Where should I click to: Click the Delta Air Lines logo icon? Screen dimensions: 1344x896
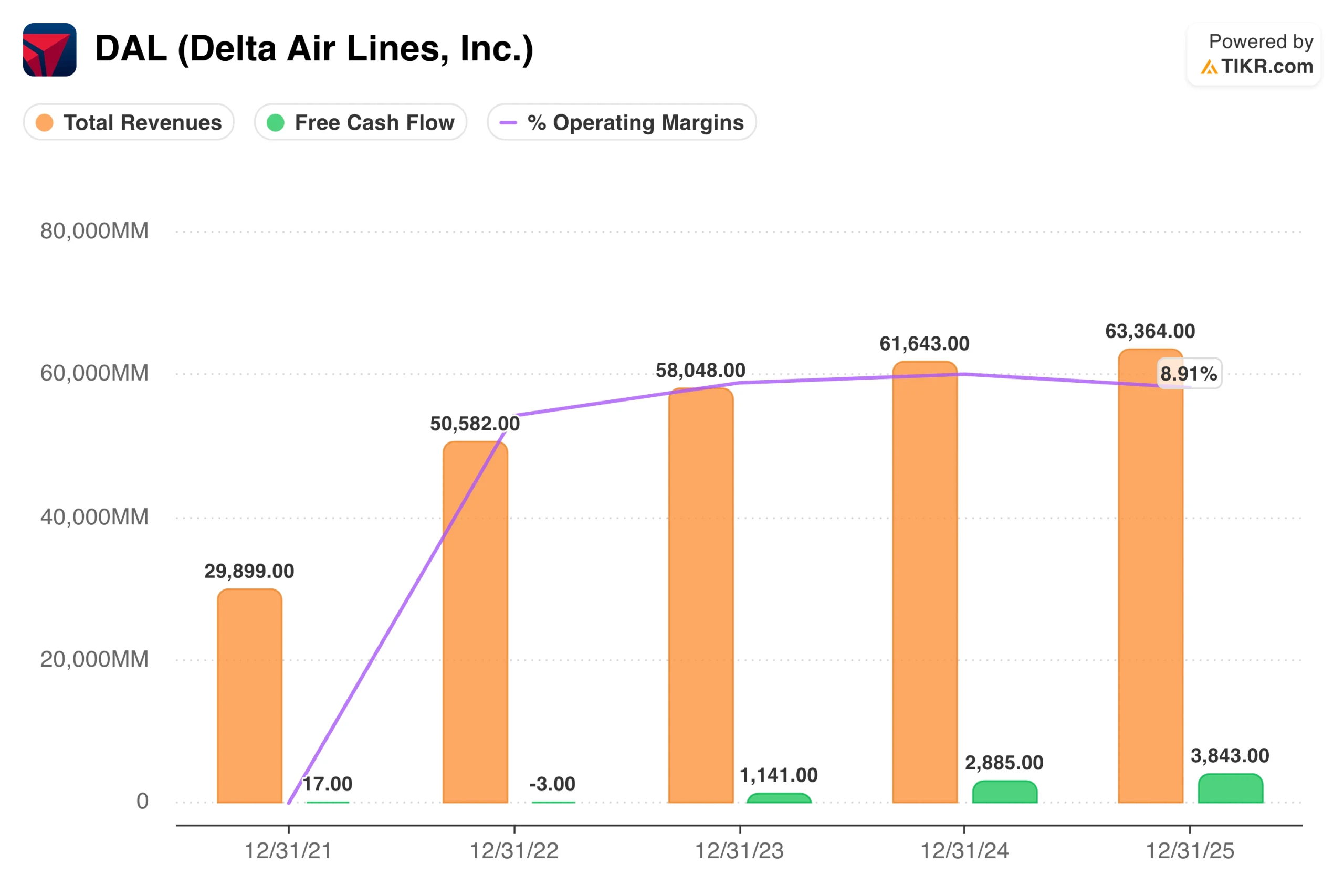(50, 50)
